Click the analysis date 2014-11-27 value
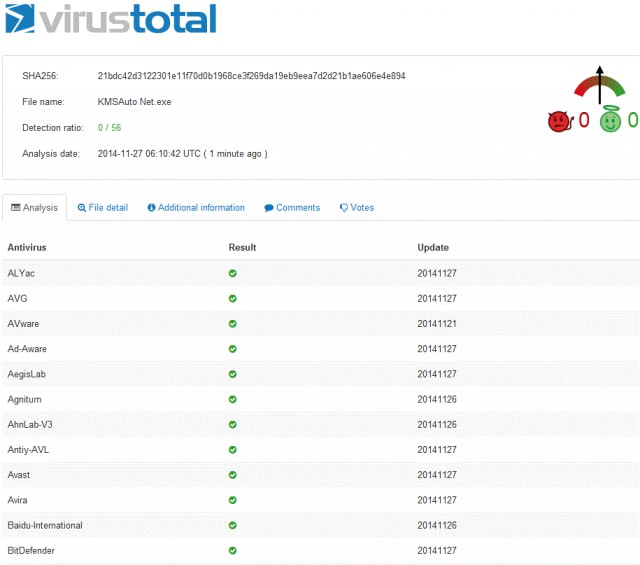 click(x=182, y=154)
